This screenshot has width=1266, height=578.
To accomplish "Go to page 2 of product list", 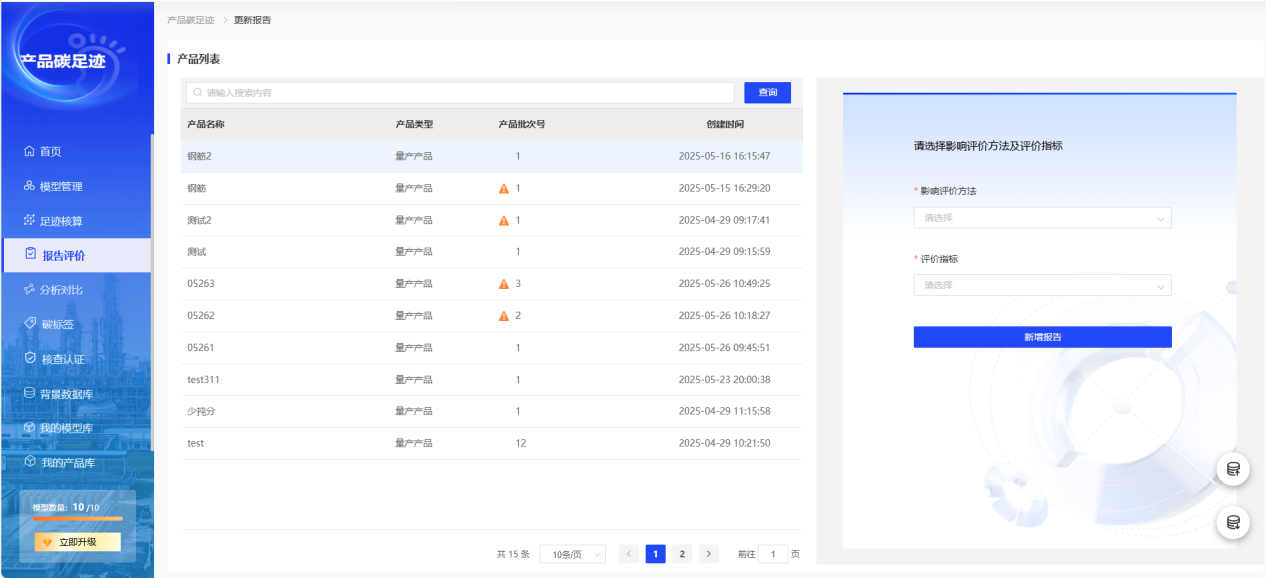I will [x=681, y=554].
